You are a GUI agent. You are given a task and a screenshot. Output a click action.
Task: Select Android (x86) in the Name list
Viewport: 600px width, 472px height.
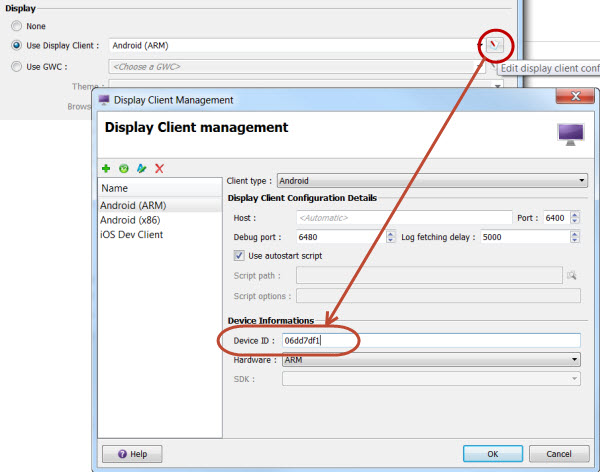[x=160, y=220]
